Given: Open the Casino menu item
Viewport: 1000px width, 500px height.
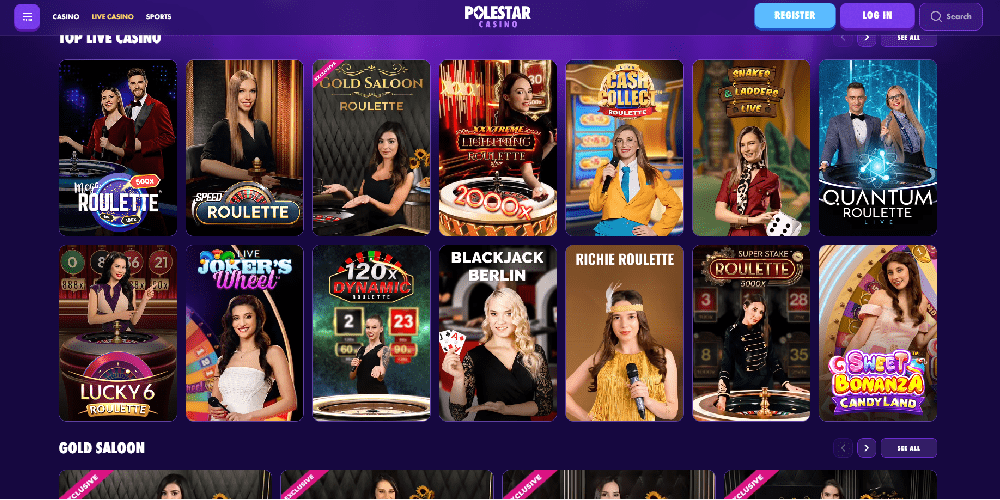Looking at the screenshot, I should coord(66,17).
